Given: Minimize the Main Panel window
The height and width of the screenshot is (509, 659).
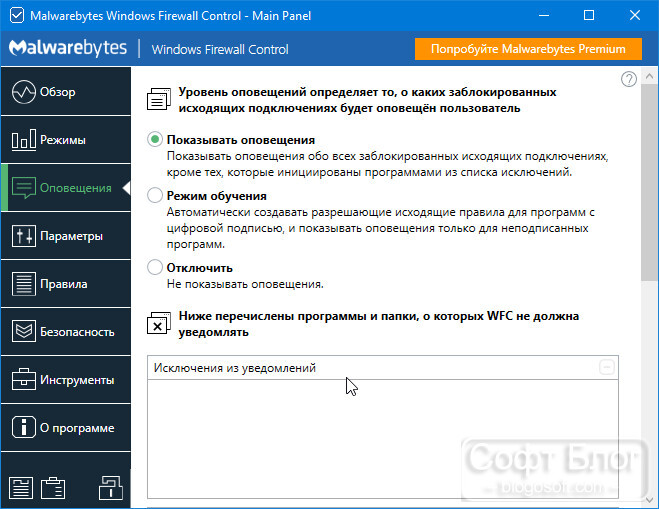Looking at the screenshot, I should tap(544, 16).
